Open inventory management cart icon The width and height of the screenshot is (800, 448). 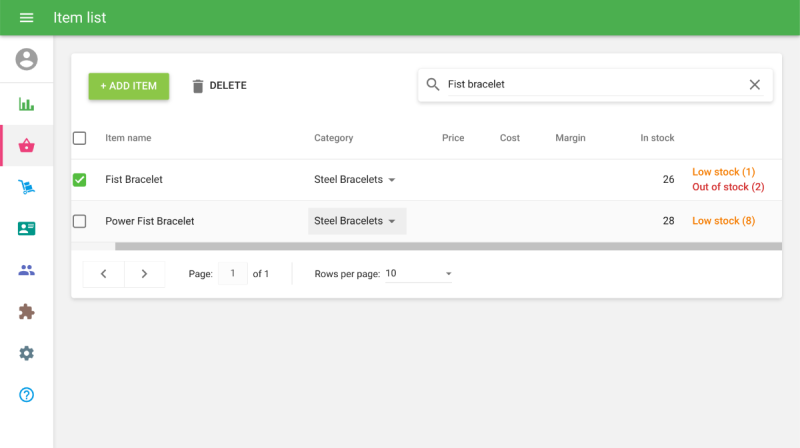[x=27, y=187]
